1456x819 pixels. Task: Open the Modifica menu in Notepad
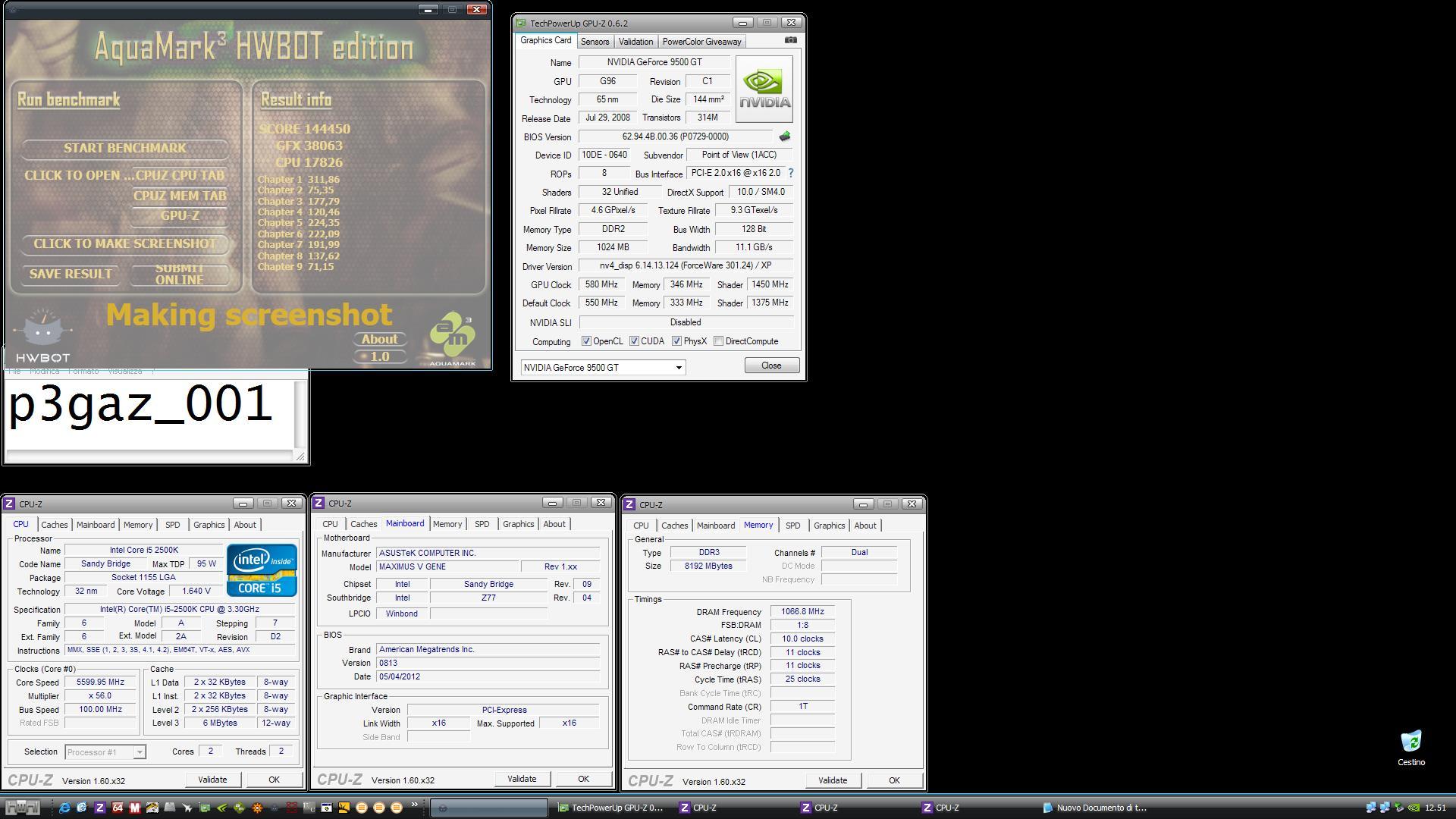[x=44, y=371]
